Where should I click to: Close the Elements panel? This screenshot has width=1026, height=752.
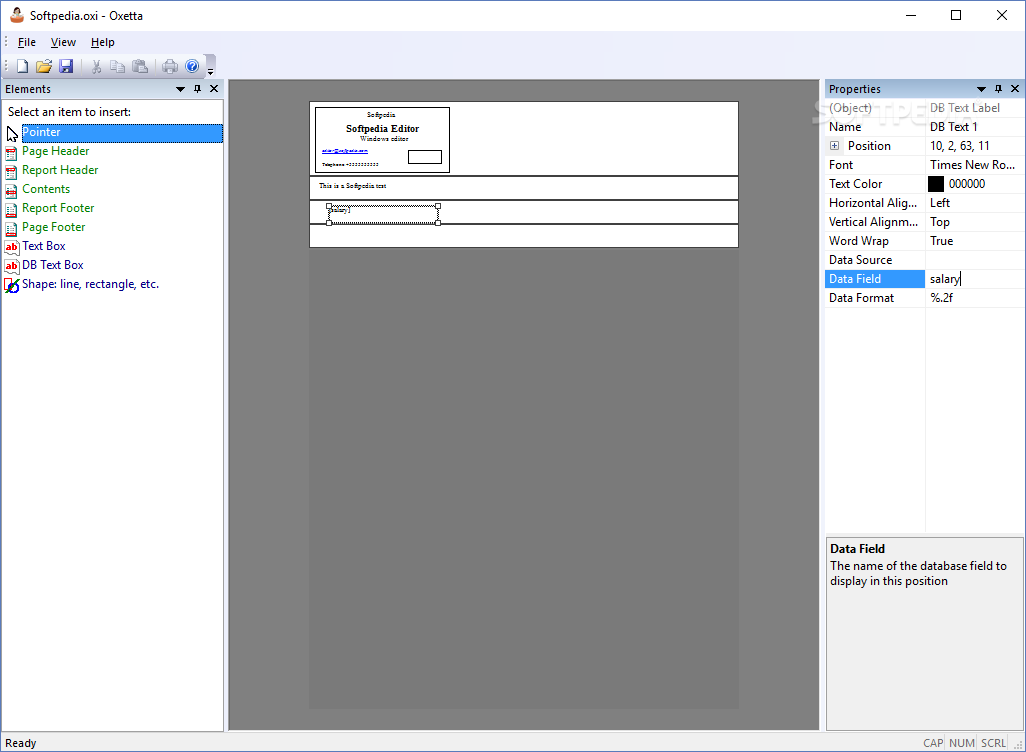point(214,89)
